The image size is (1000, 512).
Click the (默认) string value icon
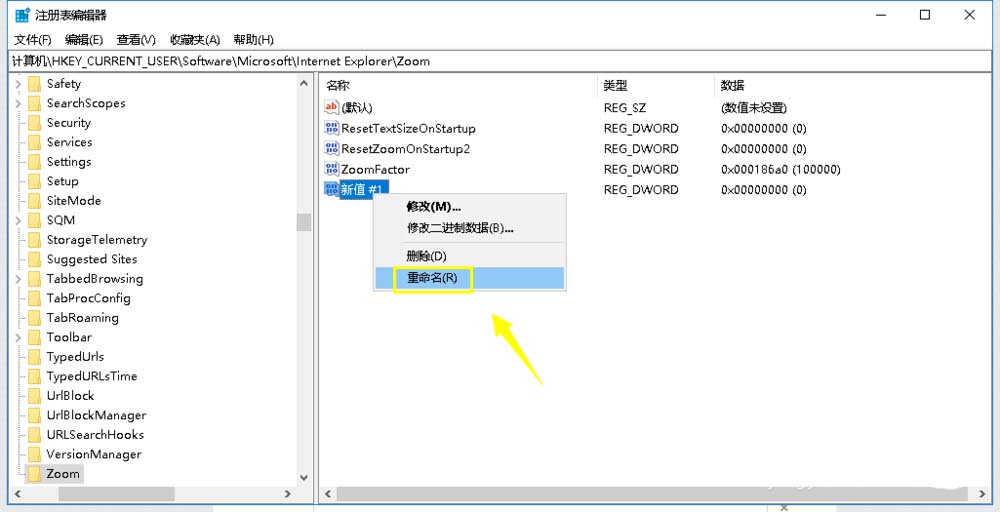point(332,107)
